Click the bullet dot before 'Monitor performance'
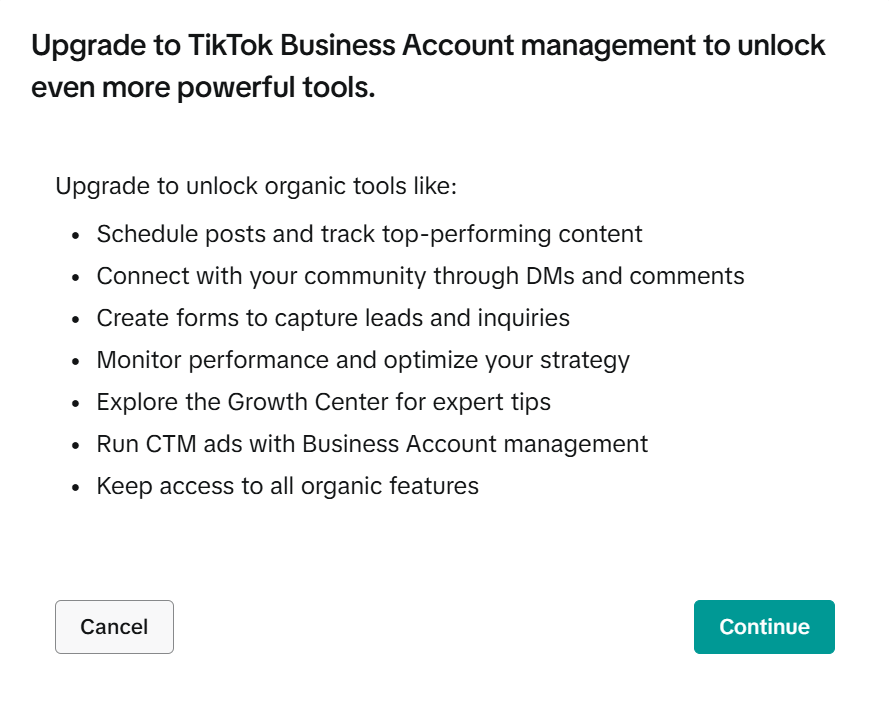 (x=76, y=362)
